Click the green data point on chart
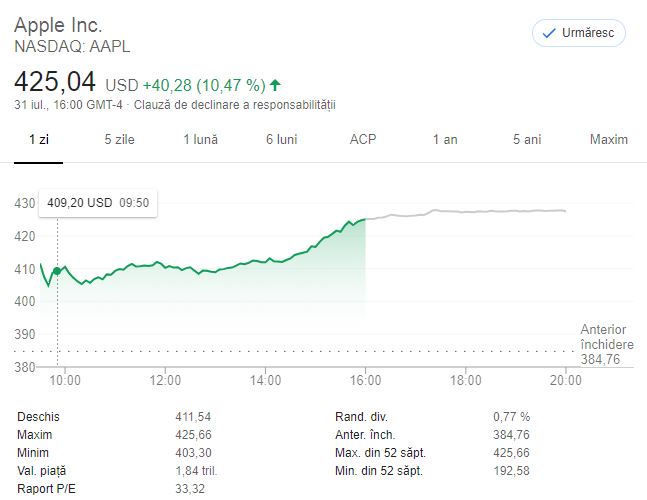 [57, 271]
